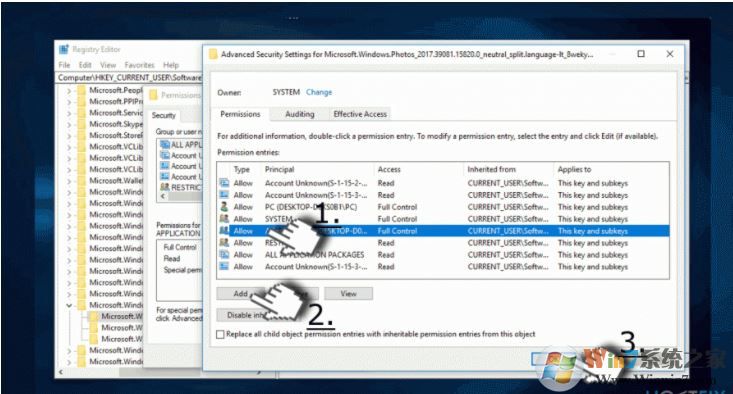Click the Applies to column header

coord(574,169)
